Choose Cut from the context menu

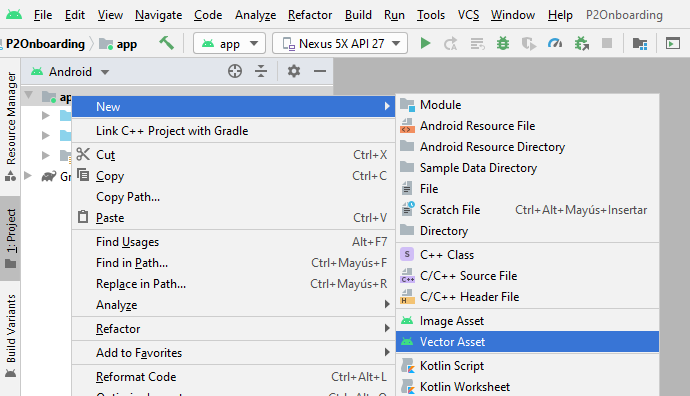[x=233, y=154]
